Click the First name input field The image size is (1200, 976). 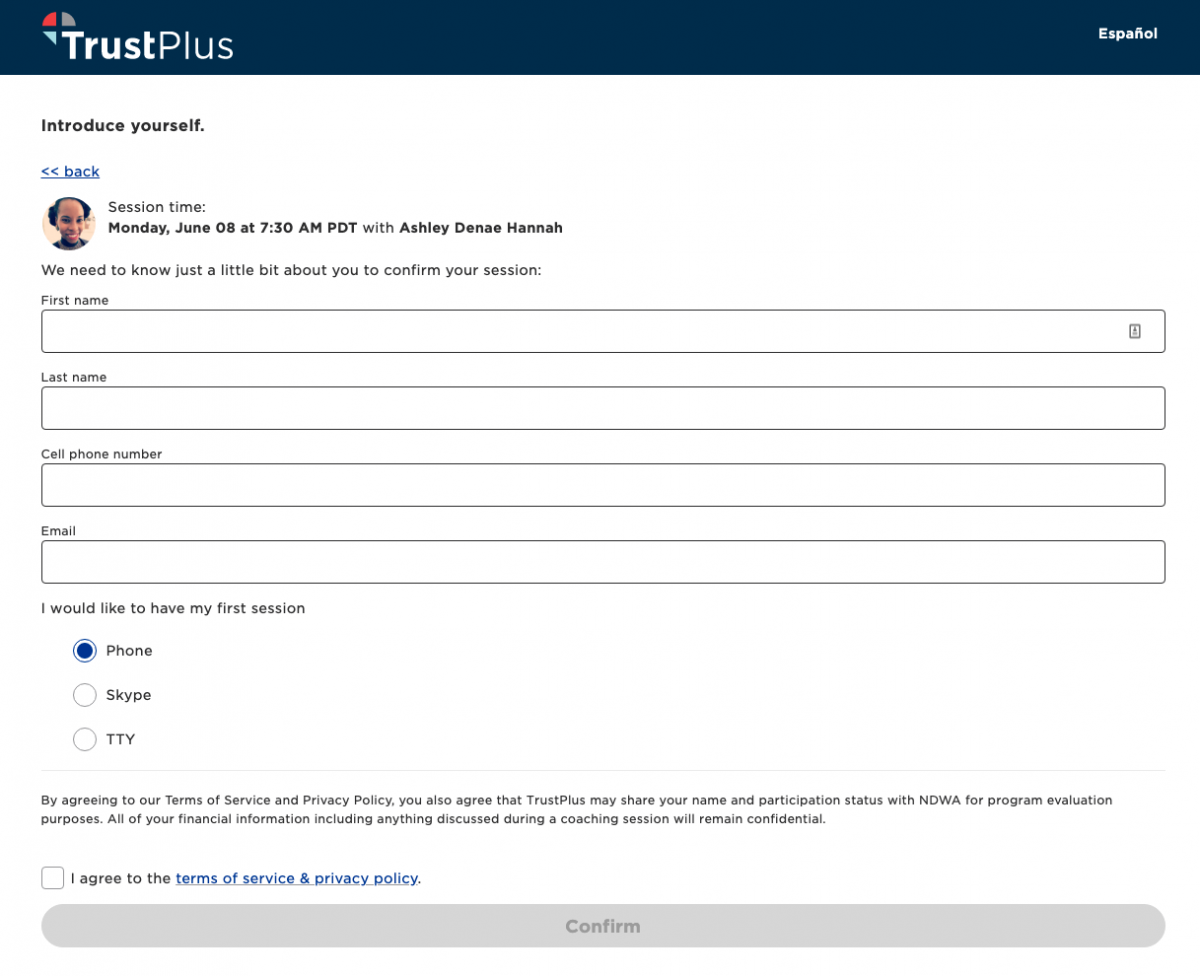click(600, 330)
